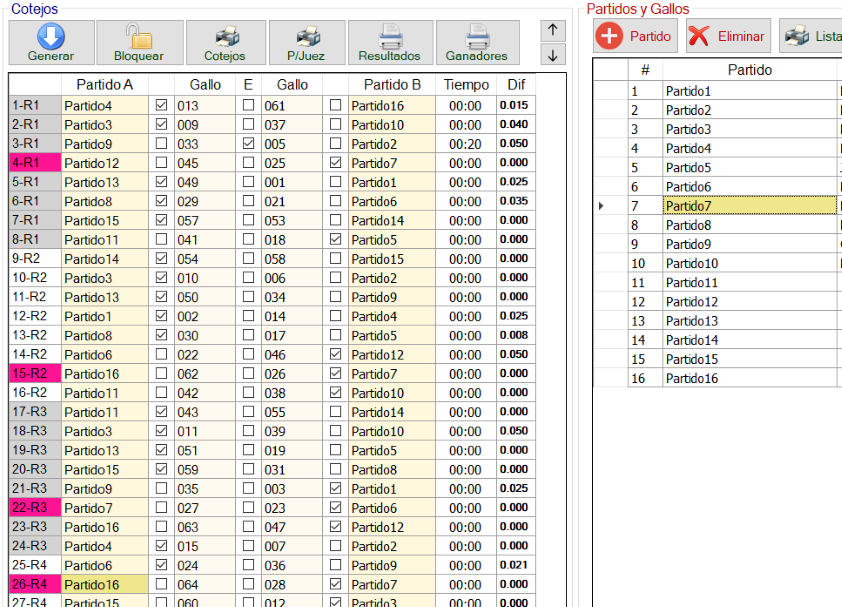The height and width of the screenshot is (607, 842).
Task: Add a new Partido with the red plus
Action: (x=635, y=35)
